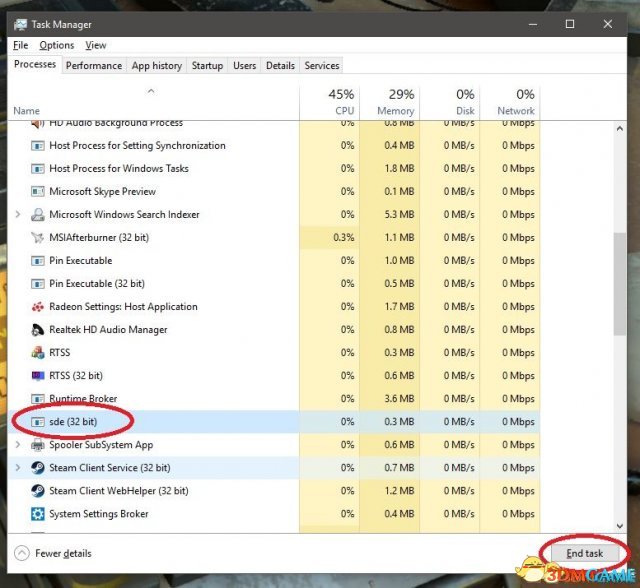Screen dimensions: 640x588
Task: Click the System Settings Broker gear icon
Action: point(38,514)
